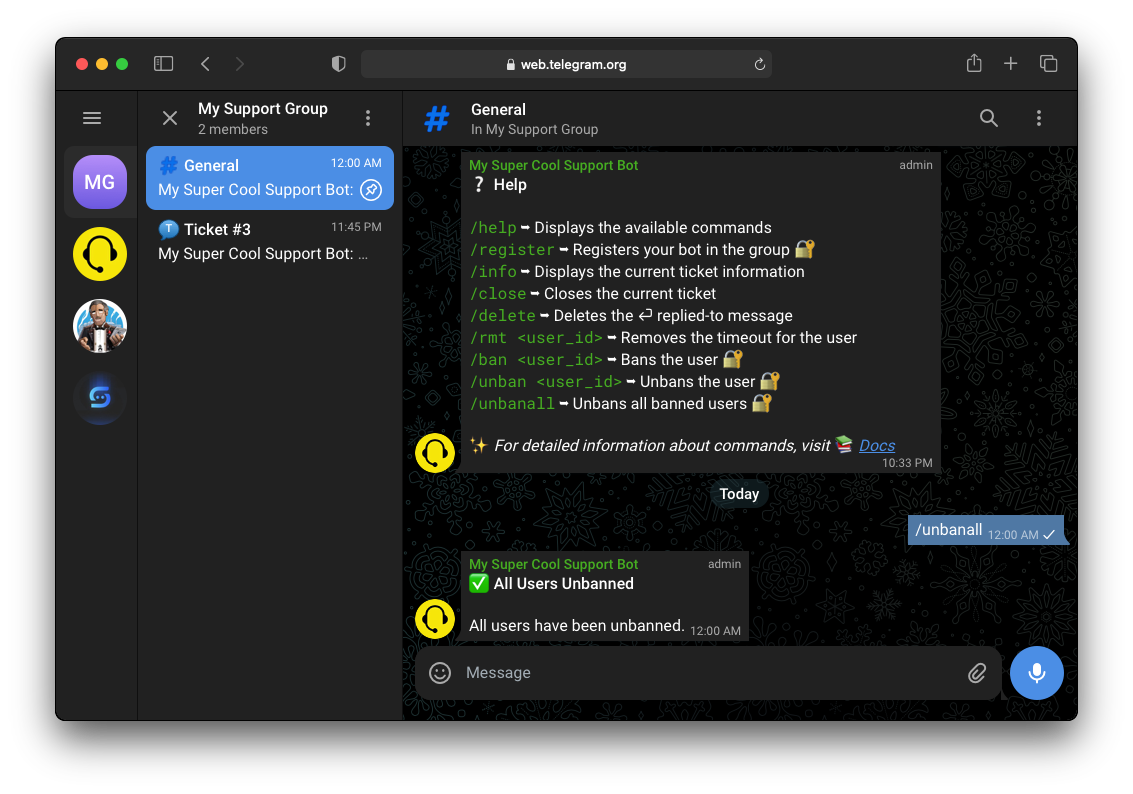This screenshot has height=794, width=1133.
Task: Click the Today date badge
Action: [x=739, y=494]
